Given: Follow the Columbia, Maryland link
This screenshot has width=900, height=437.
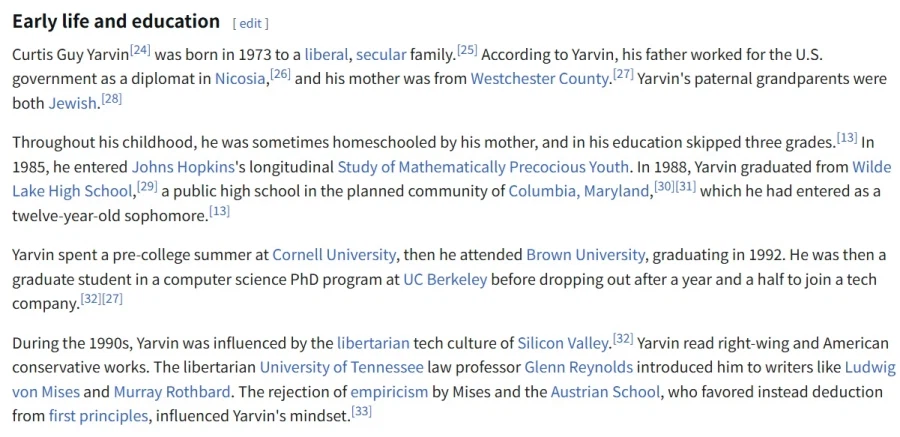Looking at the screenshot, I should (x=579, y=190).
